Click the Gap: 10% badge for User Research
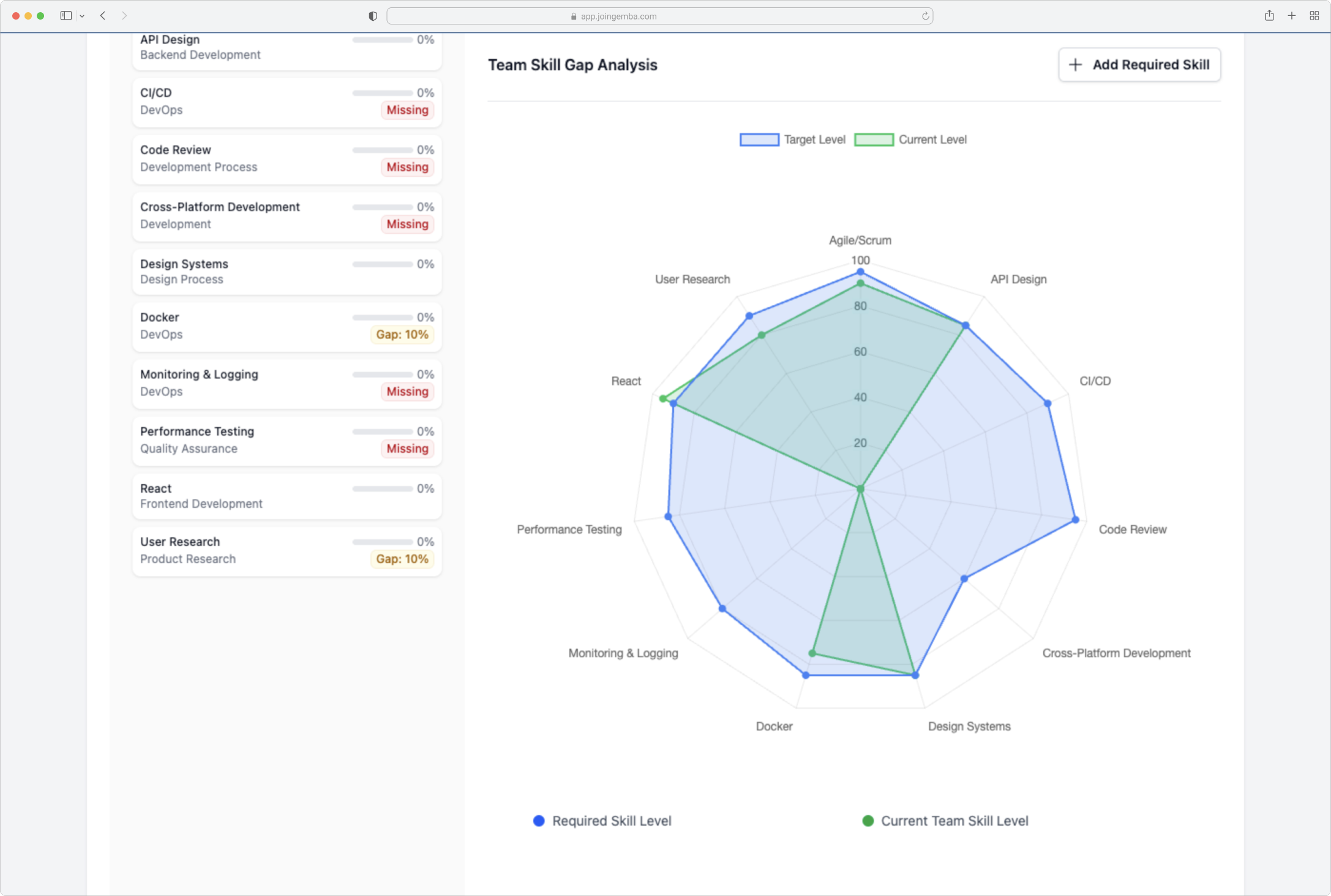Image resolution: width=1331 pixels, height=896 pixels. point(402,559)
